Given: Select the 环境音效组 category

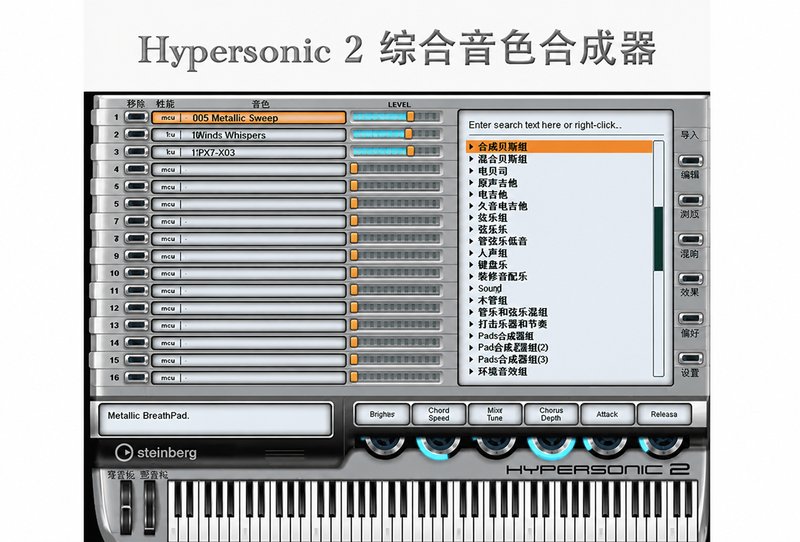Looking at the screenshot, I should pos(503,372).
